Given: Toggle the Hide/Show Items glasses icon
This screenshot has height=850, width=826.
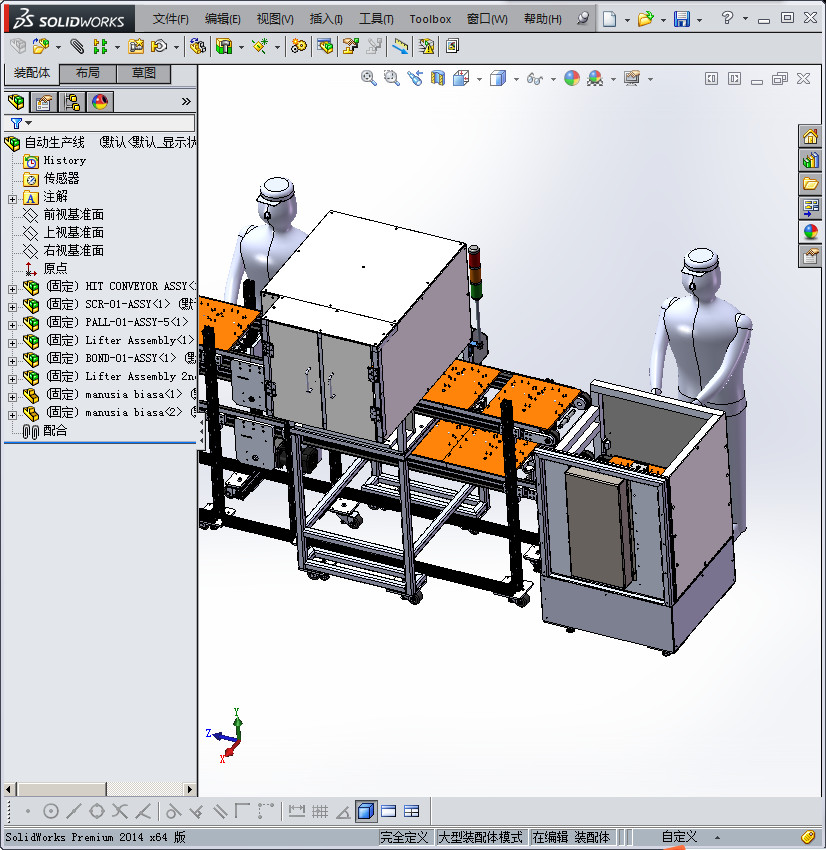Looking at the screenshot, I should coord(535,78).
